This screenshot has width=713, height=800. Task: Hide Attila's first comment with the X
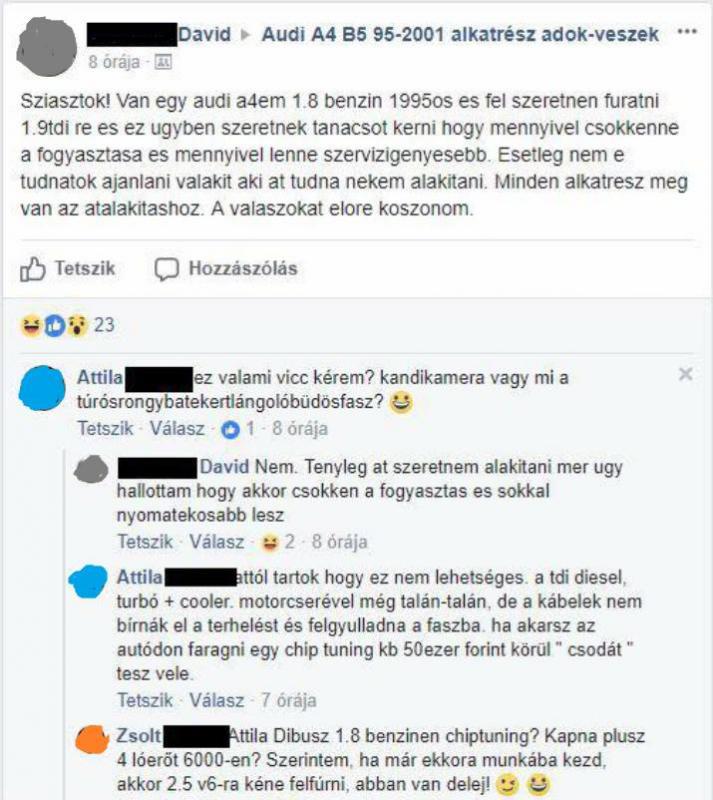685,374
